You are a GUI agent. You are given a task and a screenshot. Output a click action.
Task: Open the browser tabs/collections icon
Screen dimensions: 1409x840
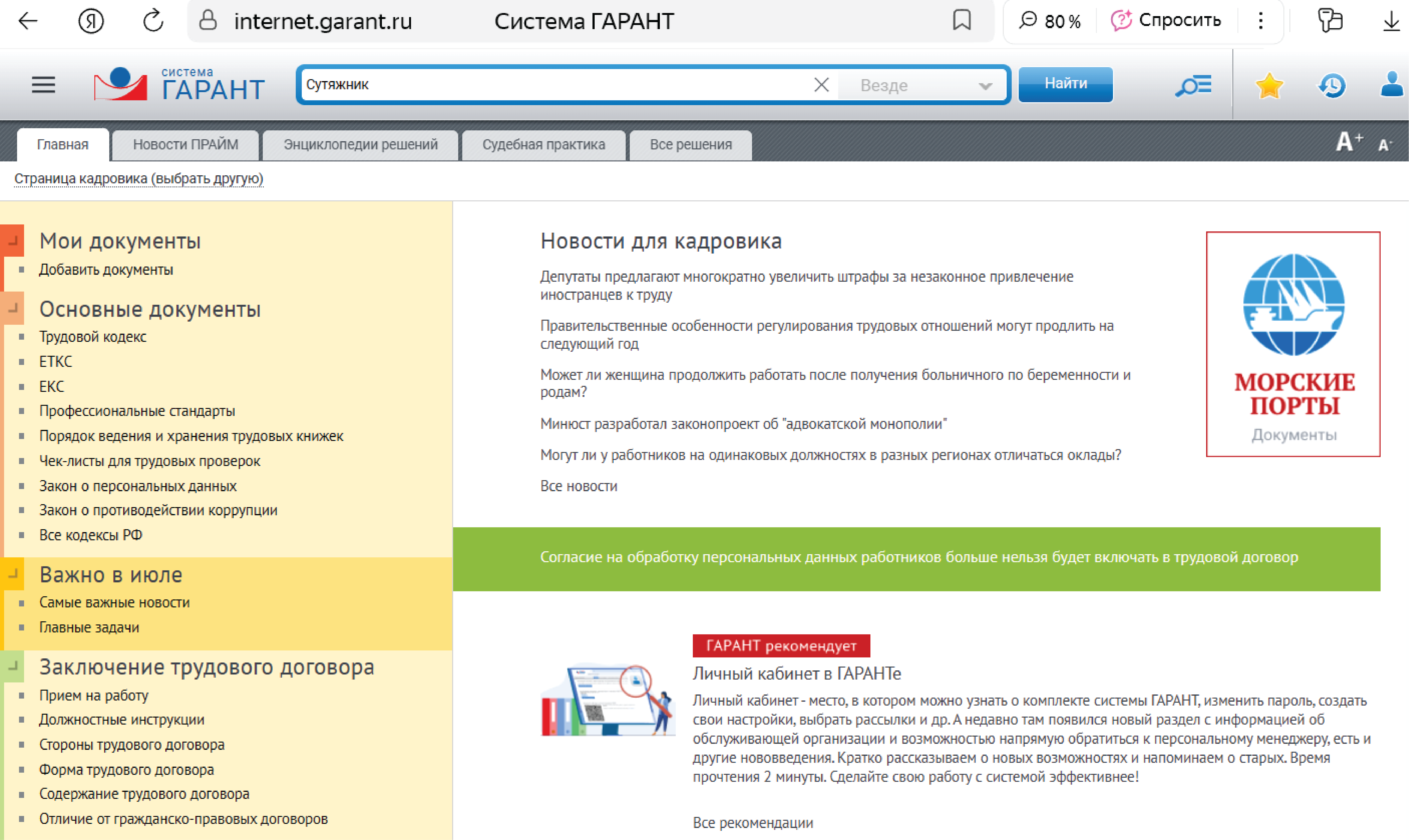[1330, 21]
